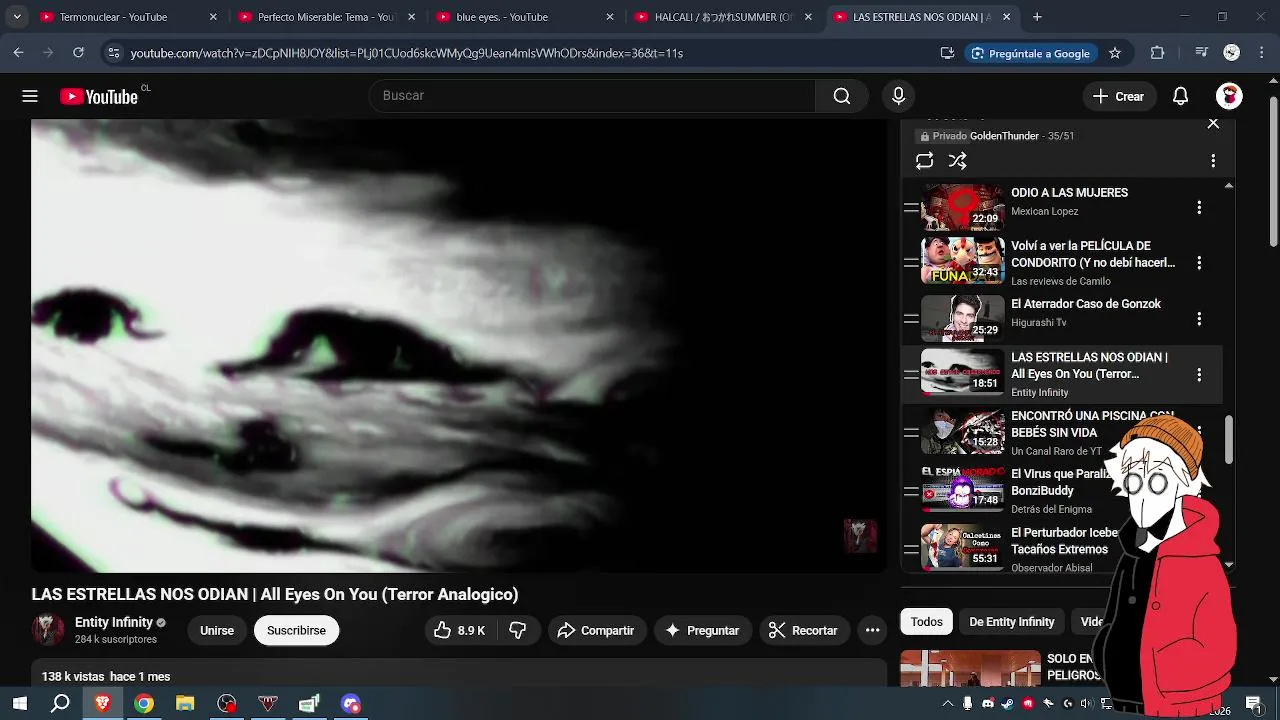This screenshot has width=1280, height=720.
Task: View site information icon in address bar
Action: pos(114,53)
